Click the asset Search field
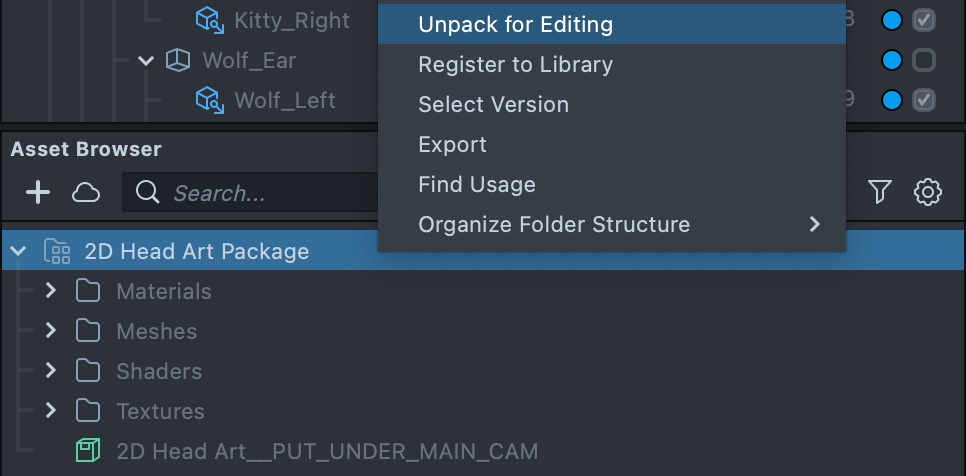This screenshot has width=966, height=476. tap(260, 193)
